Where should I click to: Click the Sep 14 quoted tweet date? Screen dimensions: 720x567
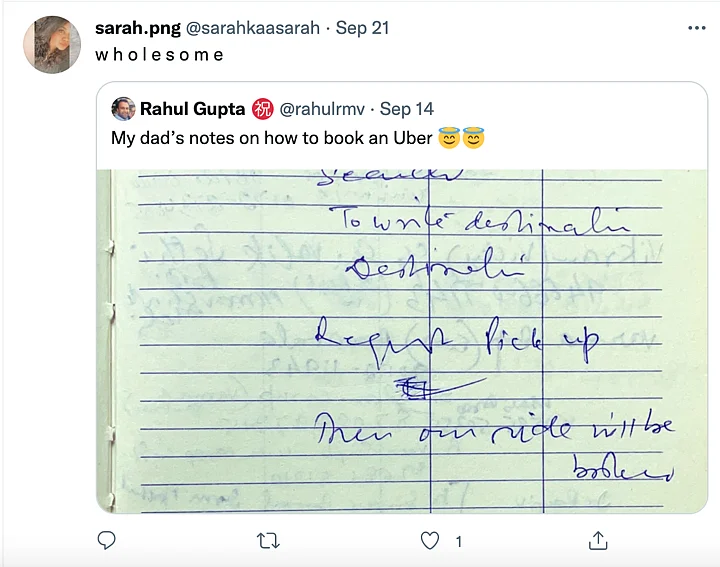coord(406,109)
